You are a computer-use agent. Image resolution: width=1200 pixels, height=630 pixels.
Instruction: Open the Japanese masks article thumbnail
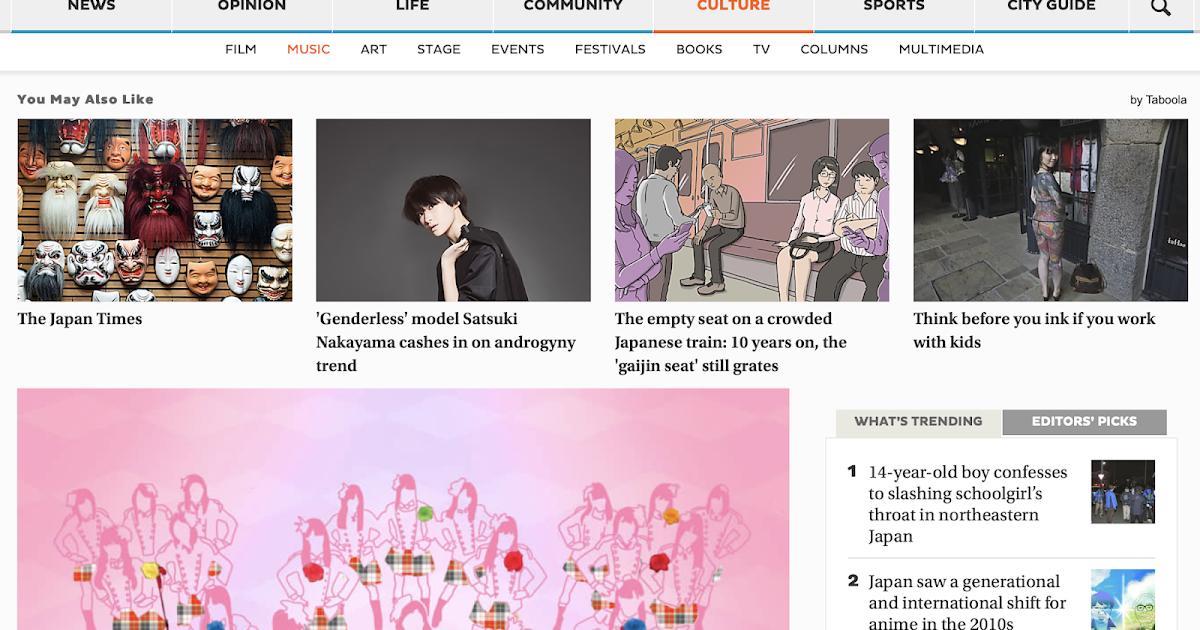(155, 210)
